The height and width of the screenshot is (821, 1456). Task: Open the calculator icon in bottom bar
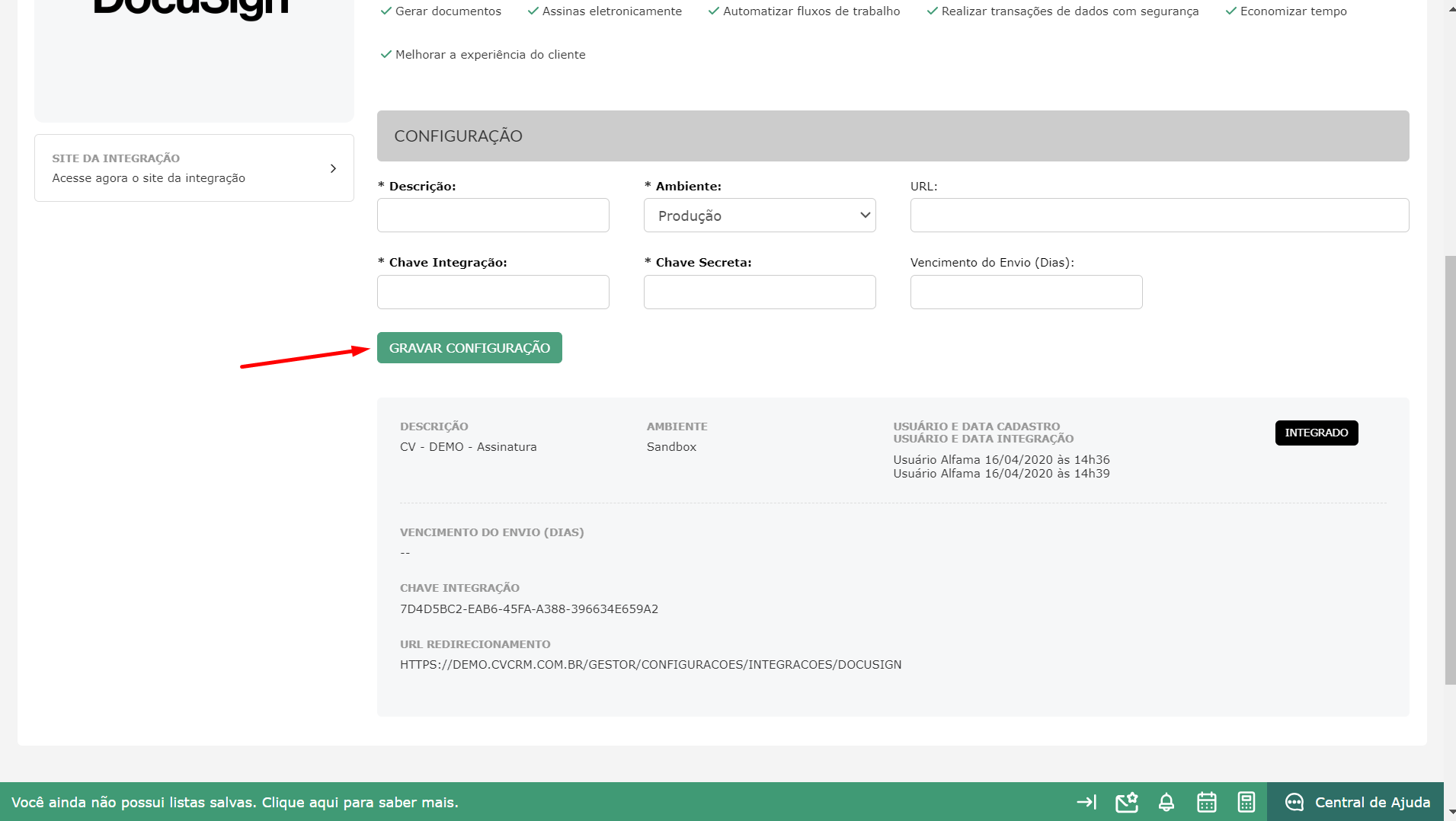point(1246,802)
